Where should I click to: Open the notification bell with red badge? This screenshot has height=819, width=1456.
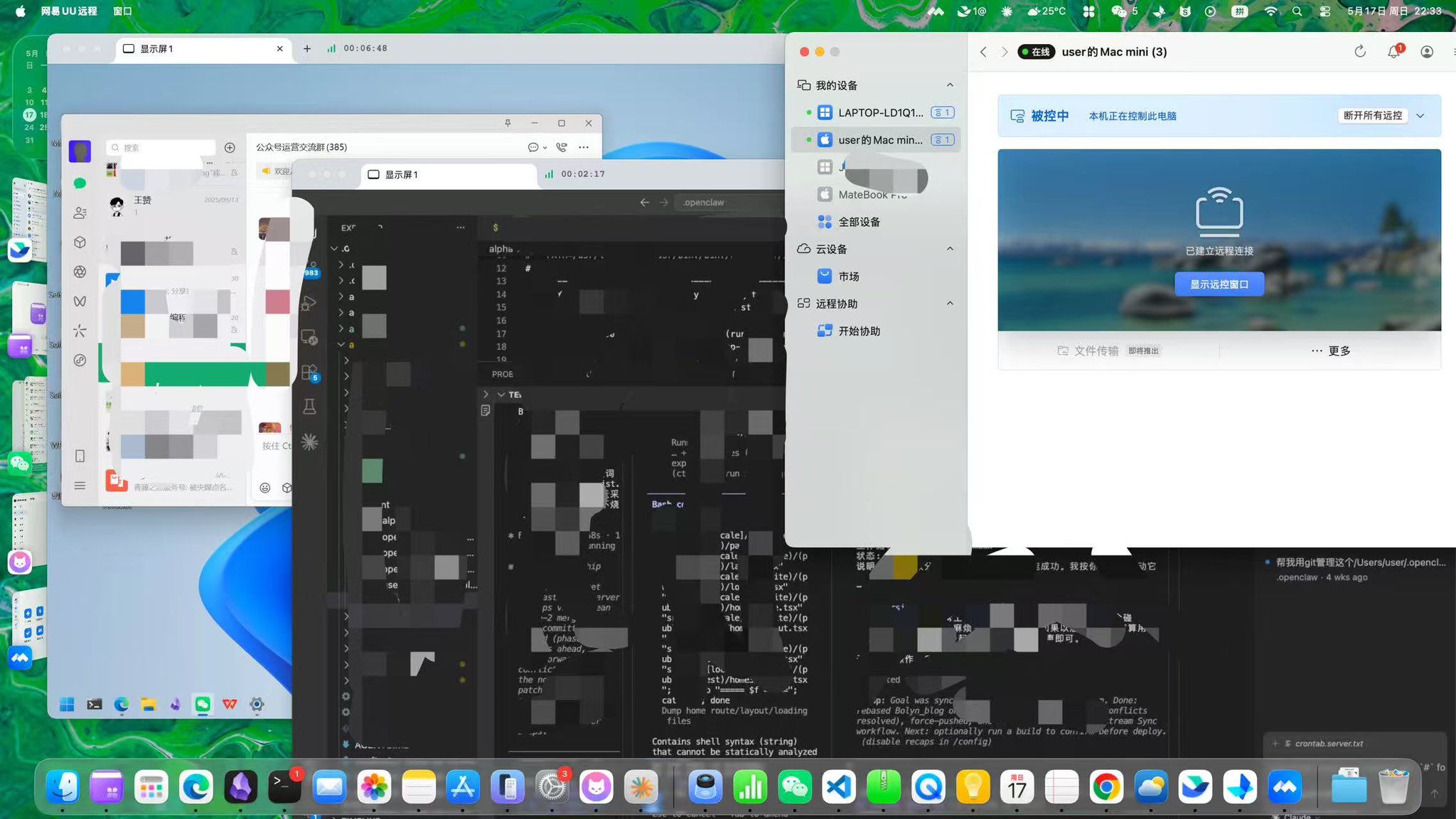pyautogui.click(x=1394, y=51)
